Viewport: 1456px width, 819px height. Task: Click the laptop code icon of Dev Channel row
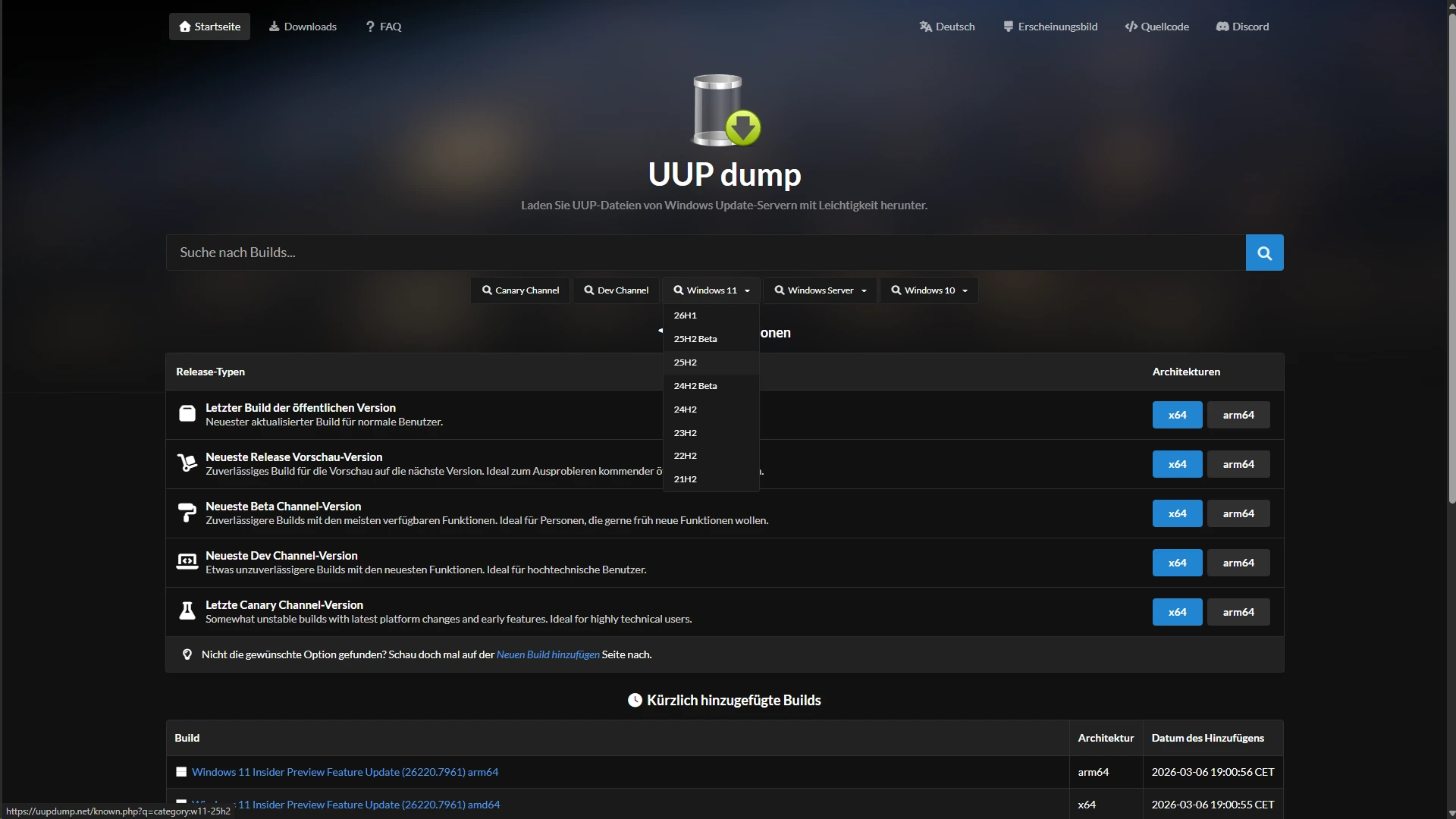pyautogui.click(x=187, y=561)
